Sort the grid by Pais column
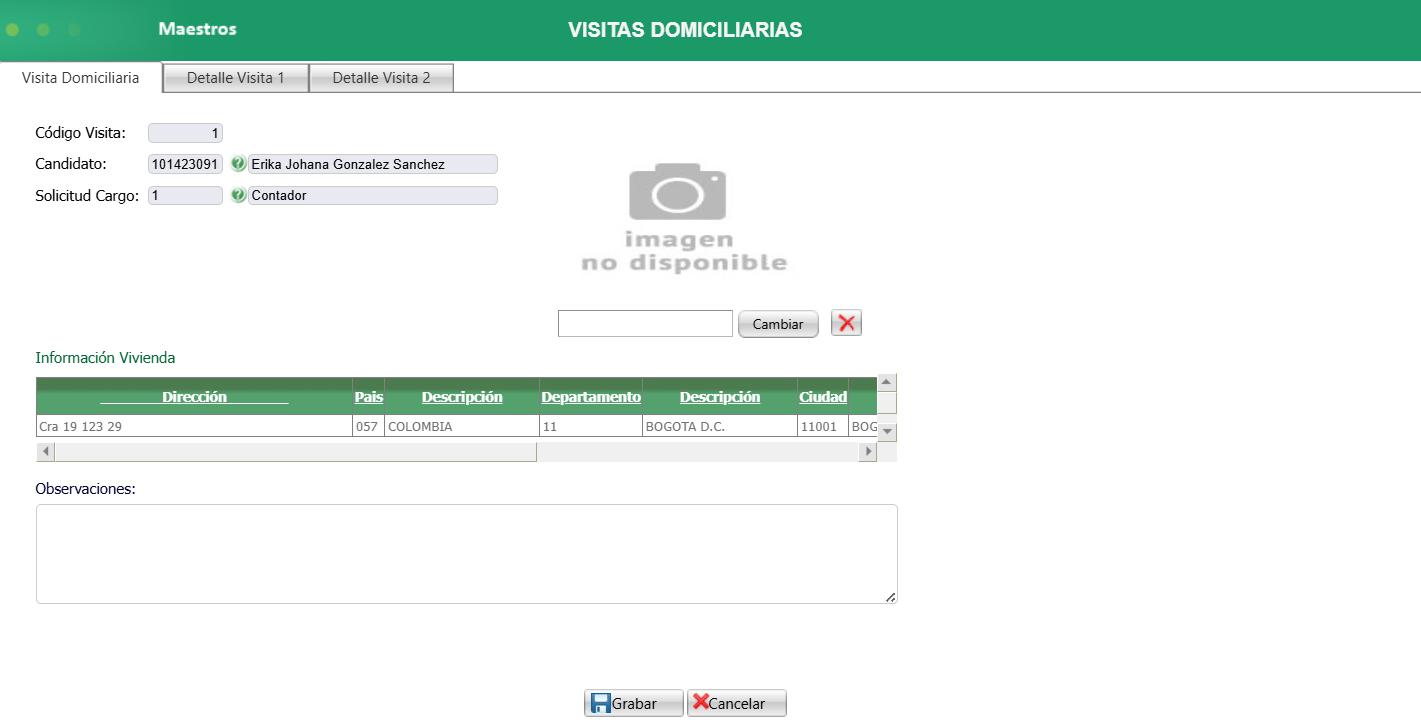 coord(368,396)
